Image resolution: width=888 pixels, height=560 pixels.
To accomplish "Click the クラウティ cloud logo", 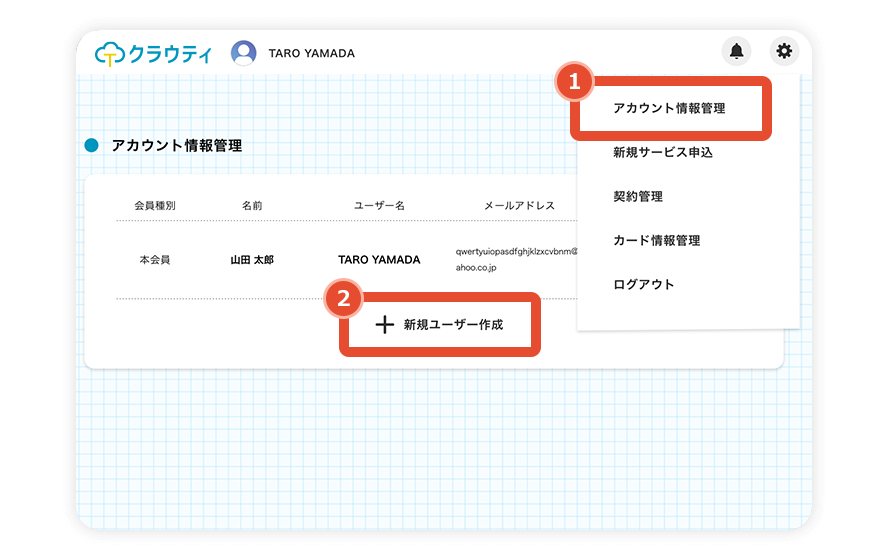I will click(x=153, y=53).
